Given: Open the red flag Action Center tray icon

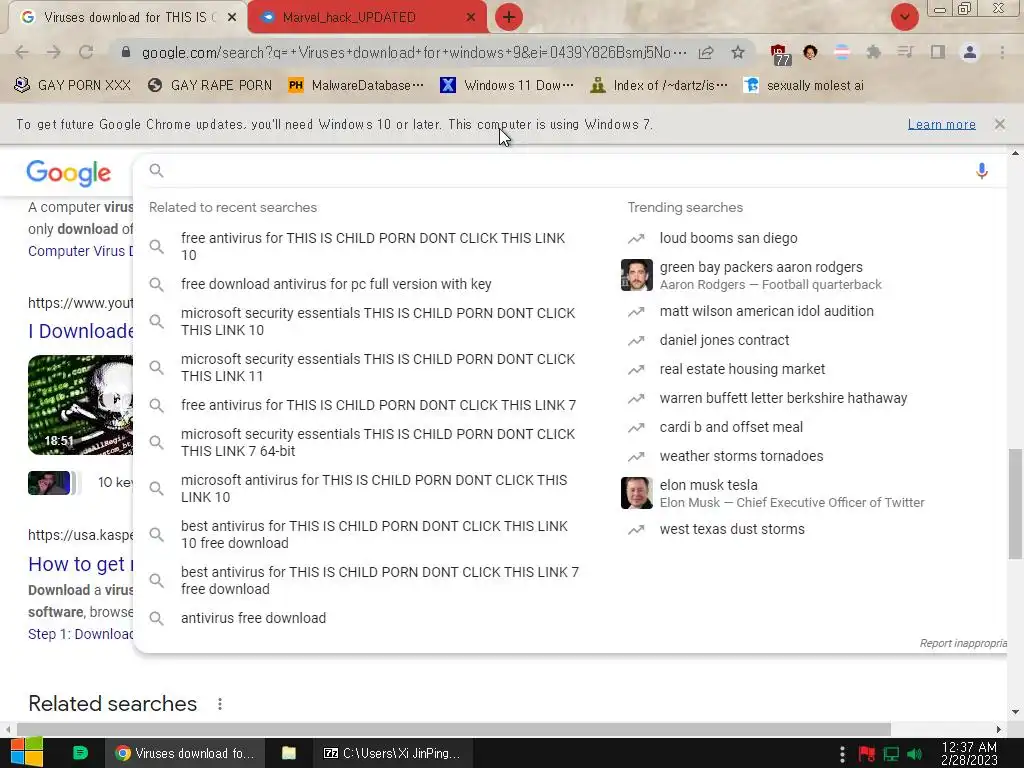Looking at the screenshot, I should coord(867,754).
